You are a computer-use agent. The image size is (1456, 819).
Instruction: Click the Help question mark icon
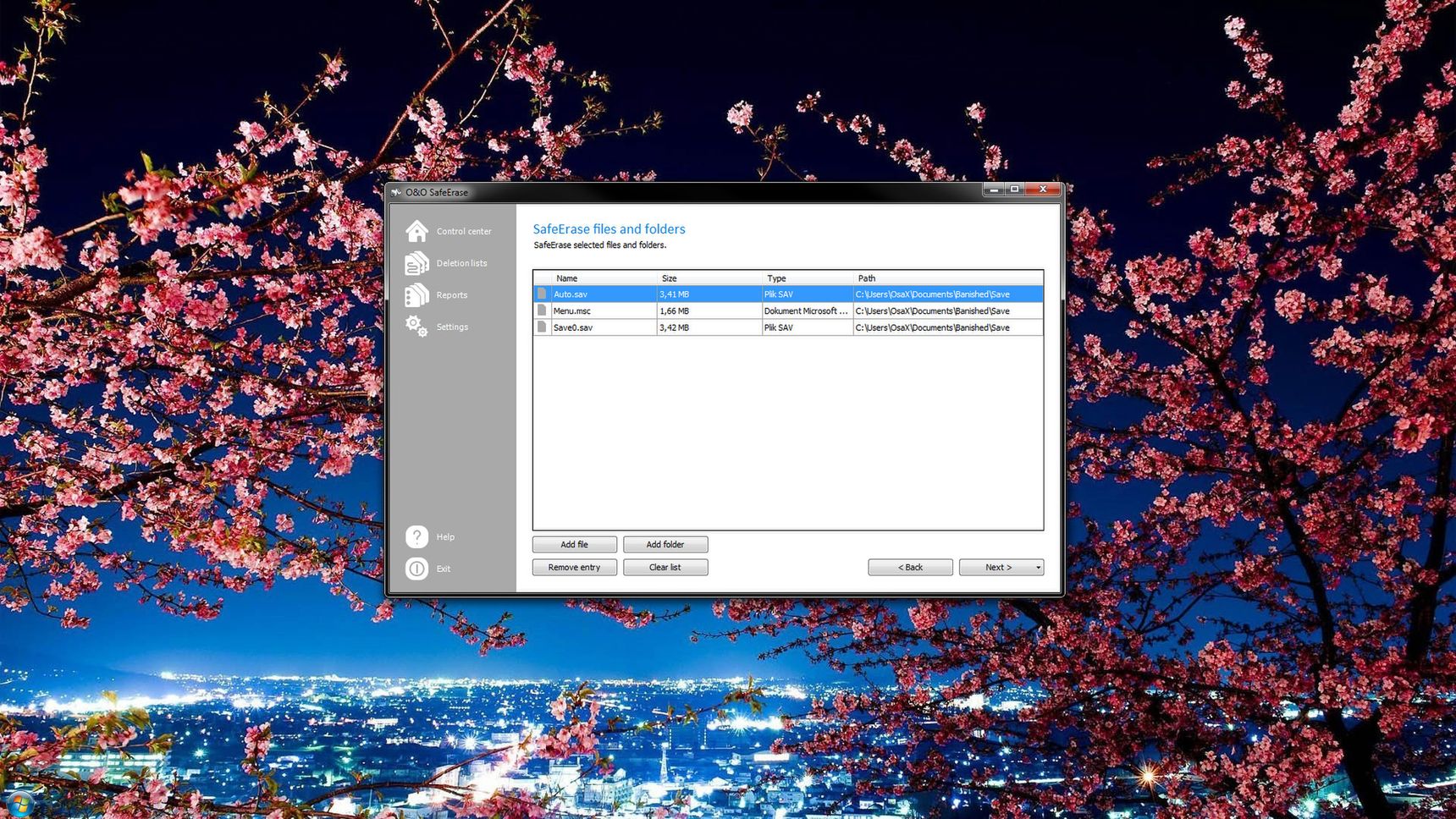416,536
